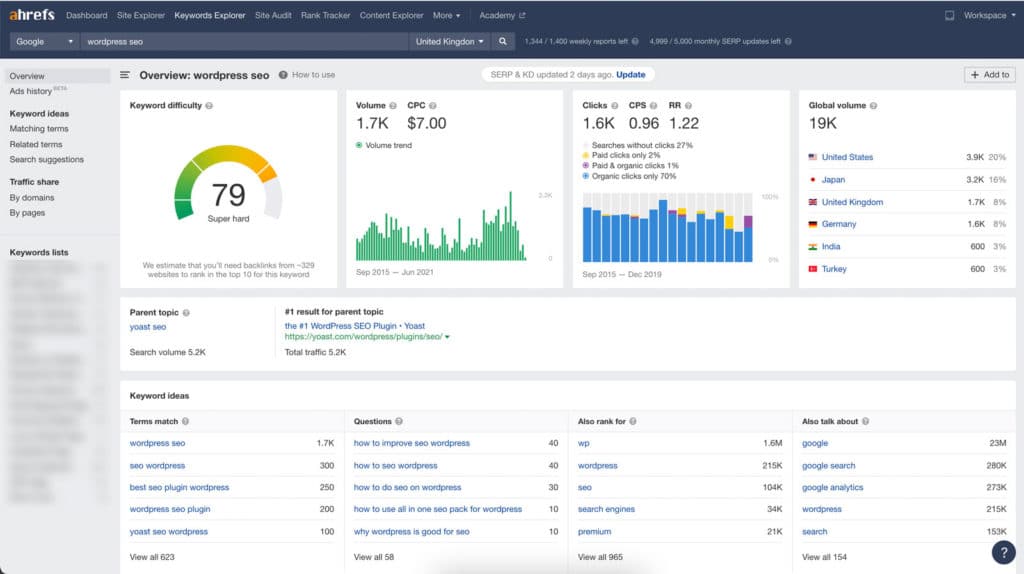Open Related terms in the sidebar
This screenshot has width=1024, height=574.
pos(36,144)
